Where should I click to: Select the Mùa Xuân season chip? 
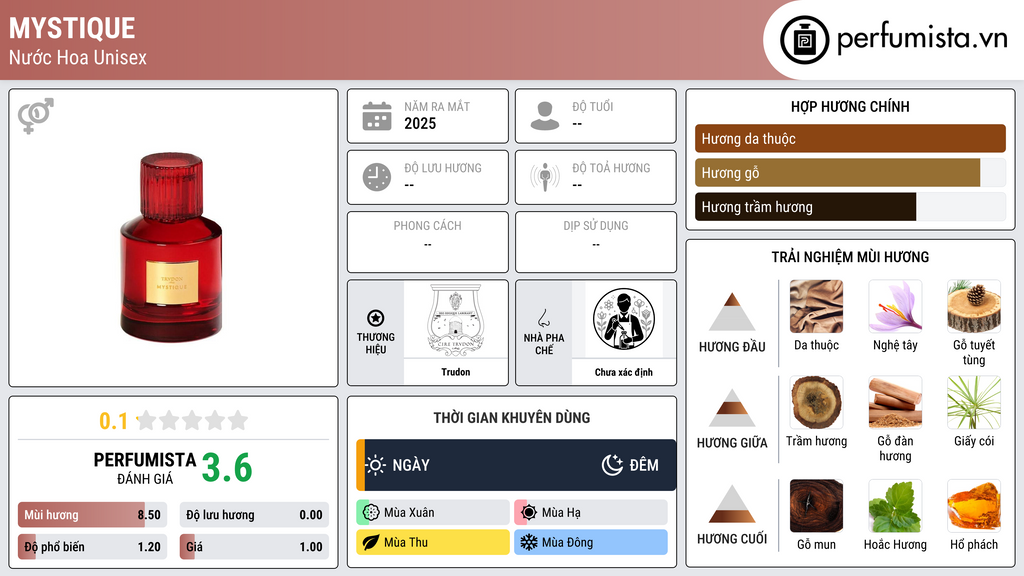pyautogui.click(x=433, y=513)
